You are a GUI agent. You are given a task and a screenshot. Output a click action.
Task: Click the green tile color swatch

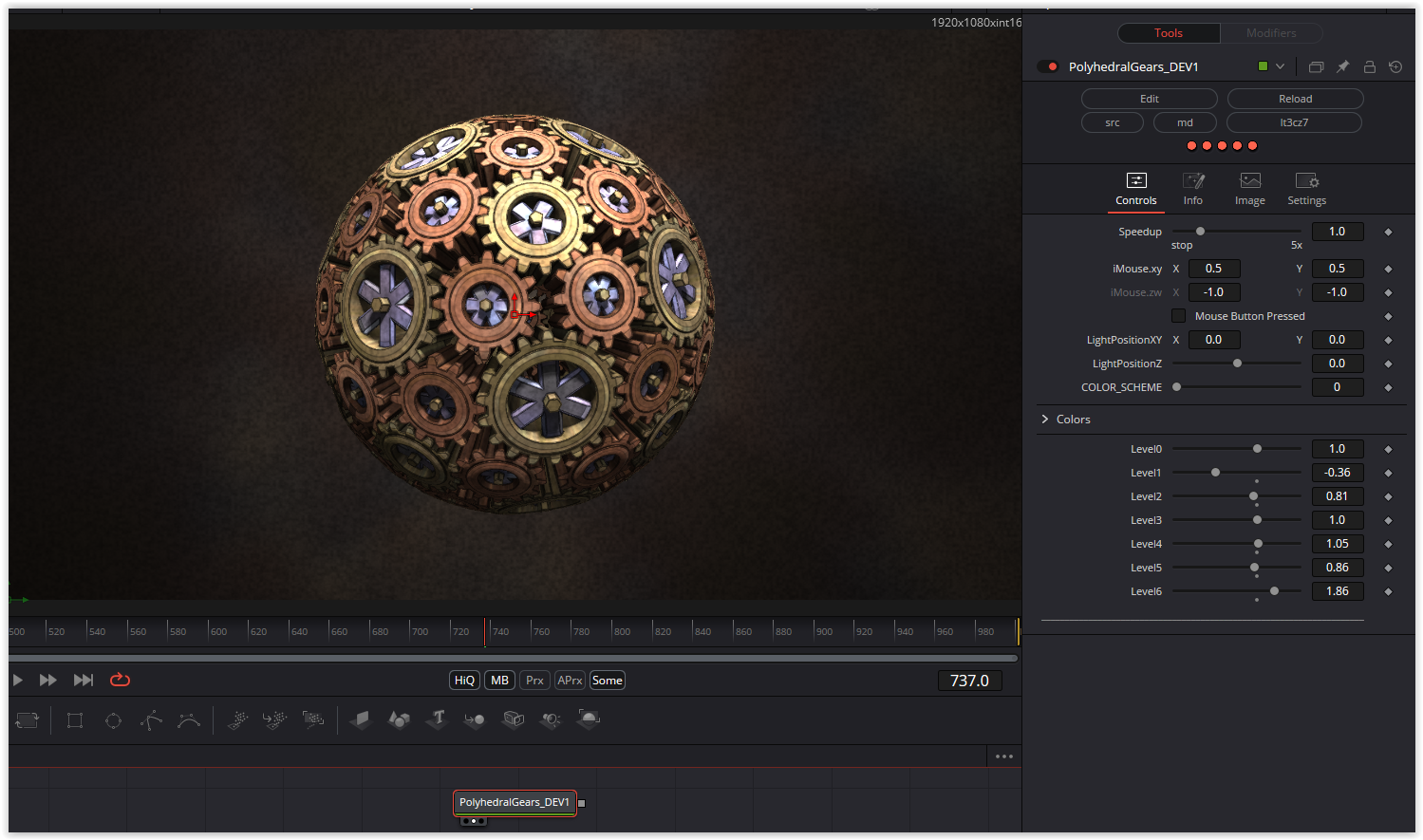[1263, 66]
